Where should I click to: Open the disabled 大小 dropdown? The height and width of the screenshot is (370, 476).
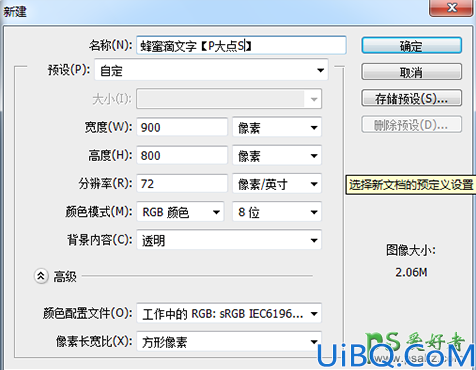pyautogui.click(x=229, y=99)
